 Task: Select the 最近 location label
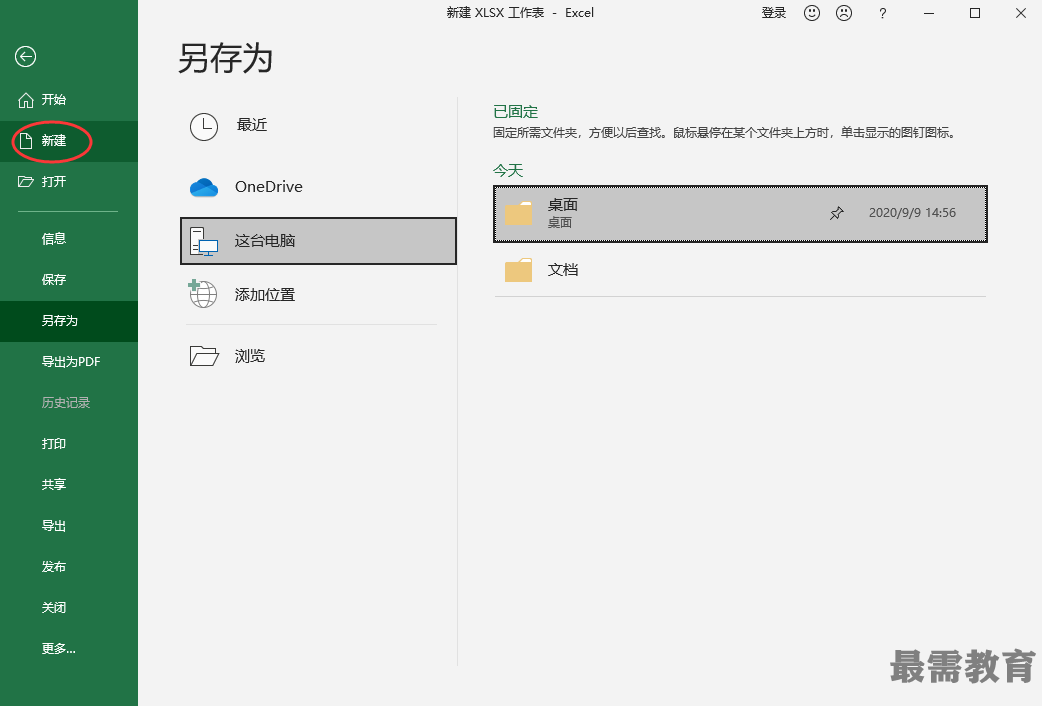(252, 125)
